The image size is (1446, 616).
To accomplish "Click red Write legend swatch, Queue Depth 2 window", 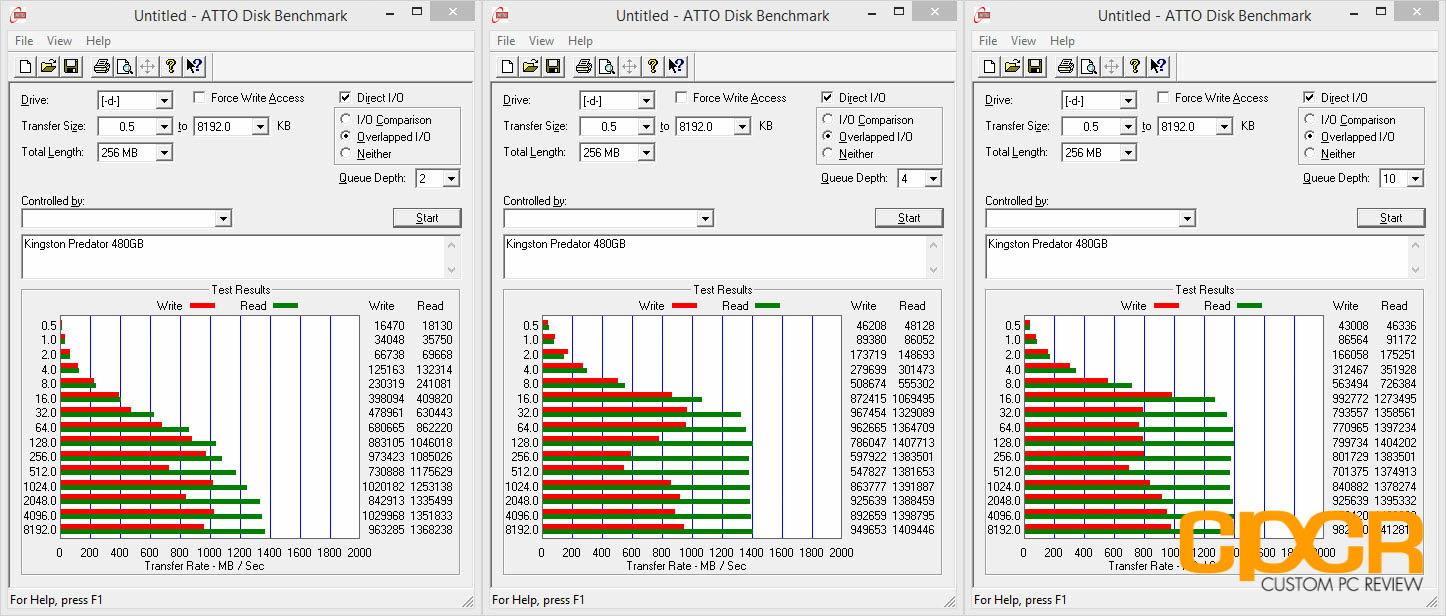I will click(202, 306).
